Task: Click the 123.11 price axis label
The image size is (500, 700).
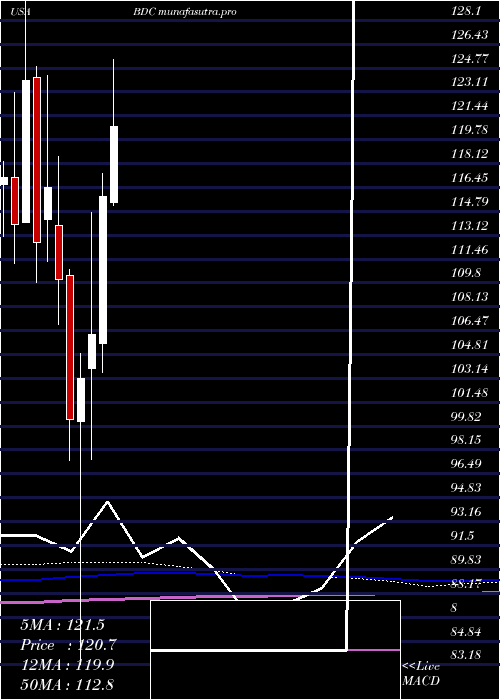Action: tap(470, 83)
